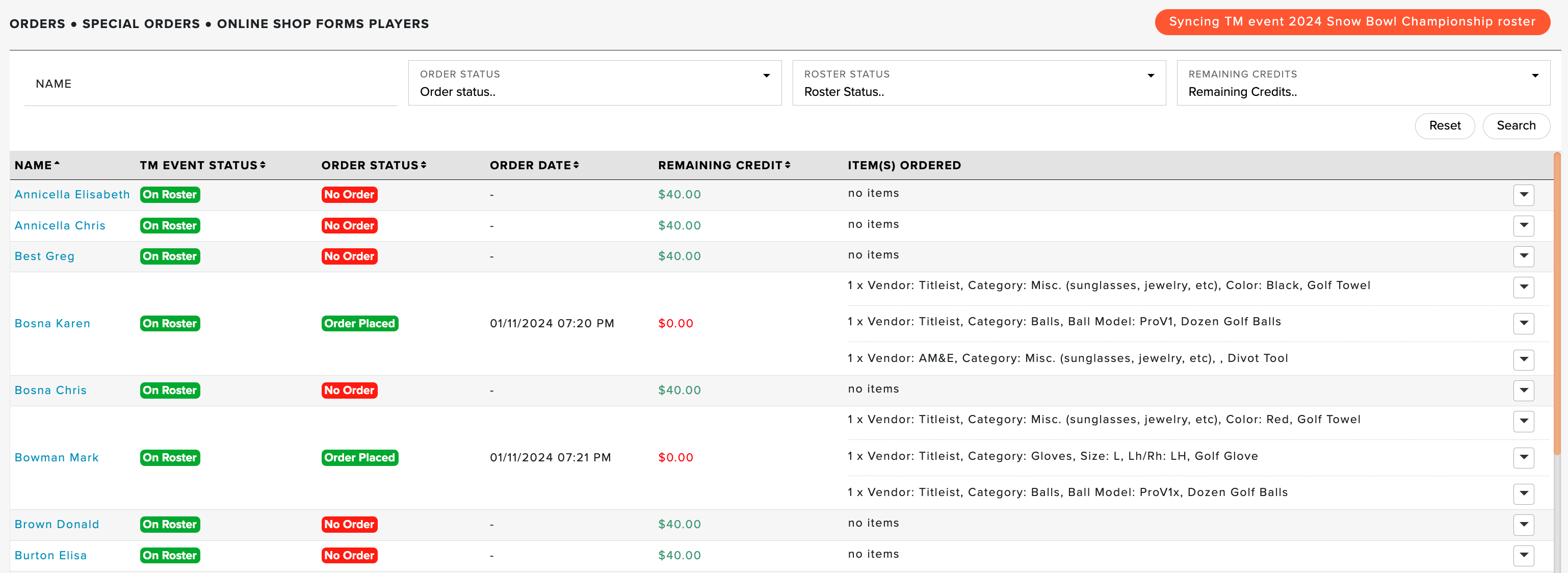Click order date 01/11/2024 07:21 PM
This screenshot has width=1568, height=573.
point(550,457)
